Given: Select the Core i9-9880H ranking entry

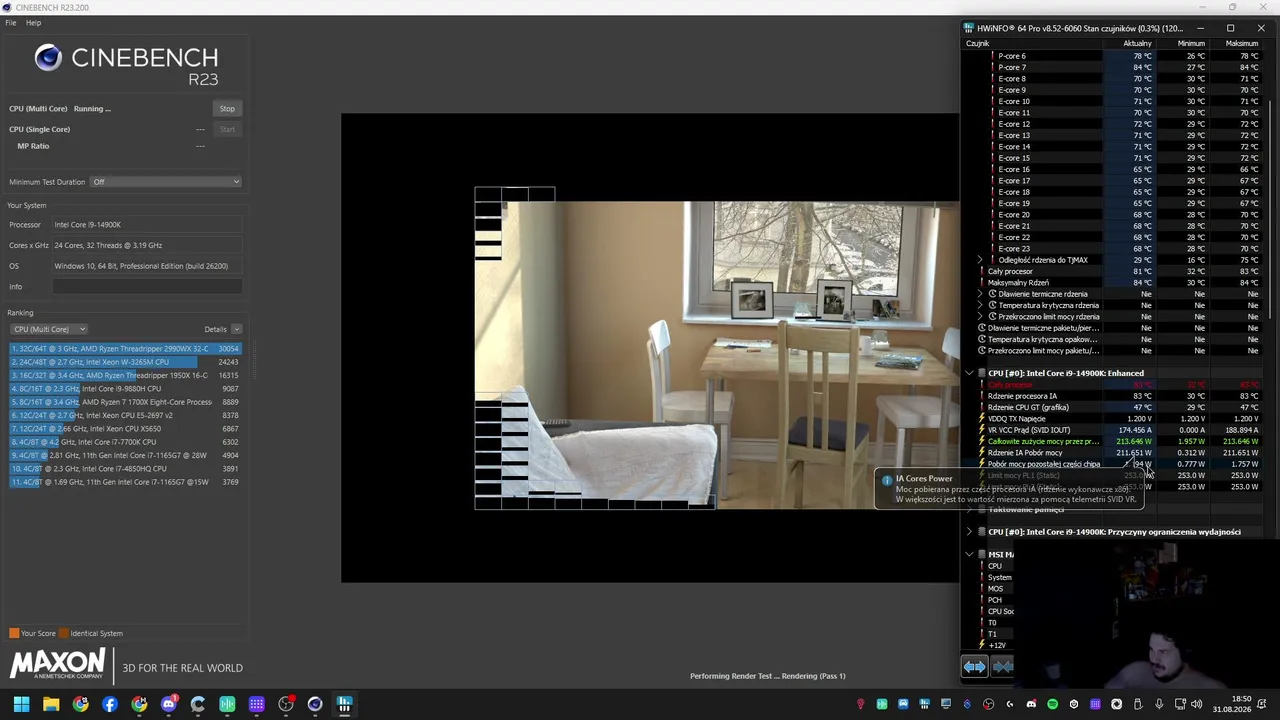Looking at the screenshot, I should click(125, 389).
